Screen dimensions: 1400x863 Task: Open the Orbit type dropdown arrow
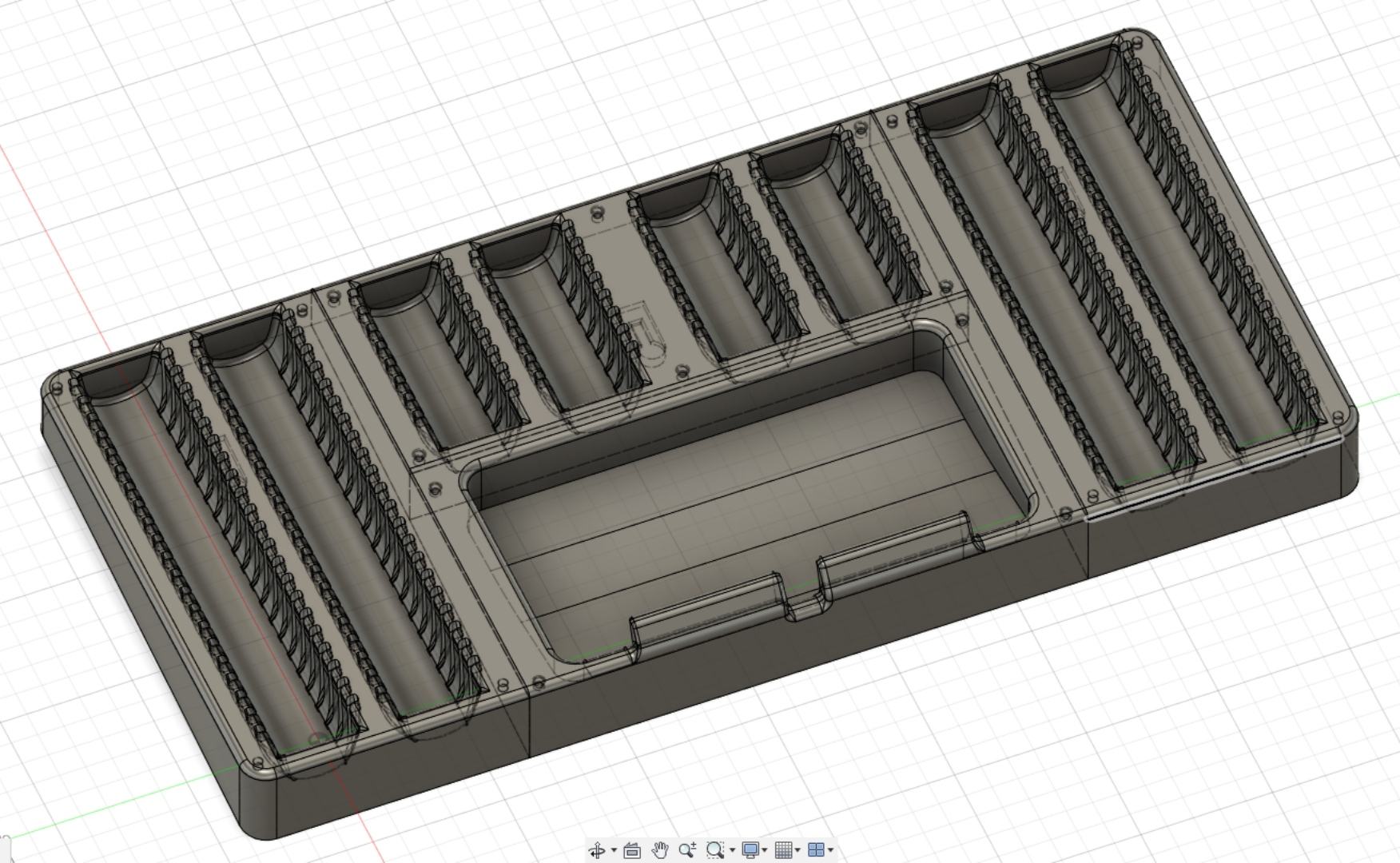614,850
